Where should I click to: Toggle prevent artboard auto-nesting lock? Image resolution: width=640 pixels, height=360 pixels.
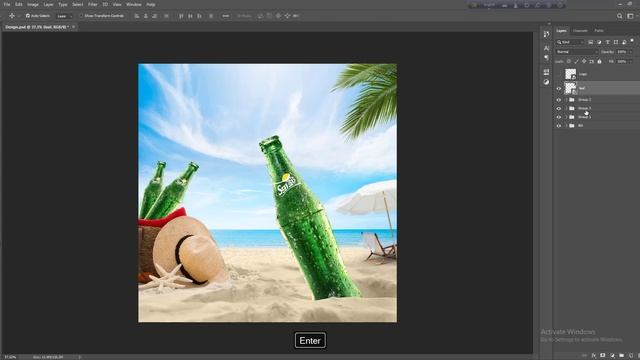[x=591, y=62]
